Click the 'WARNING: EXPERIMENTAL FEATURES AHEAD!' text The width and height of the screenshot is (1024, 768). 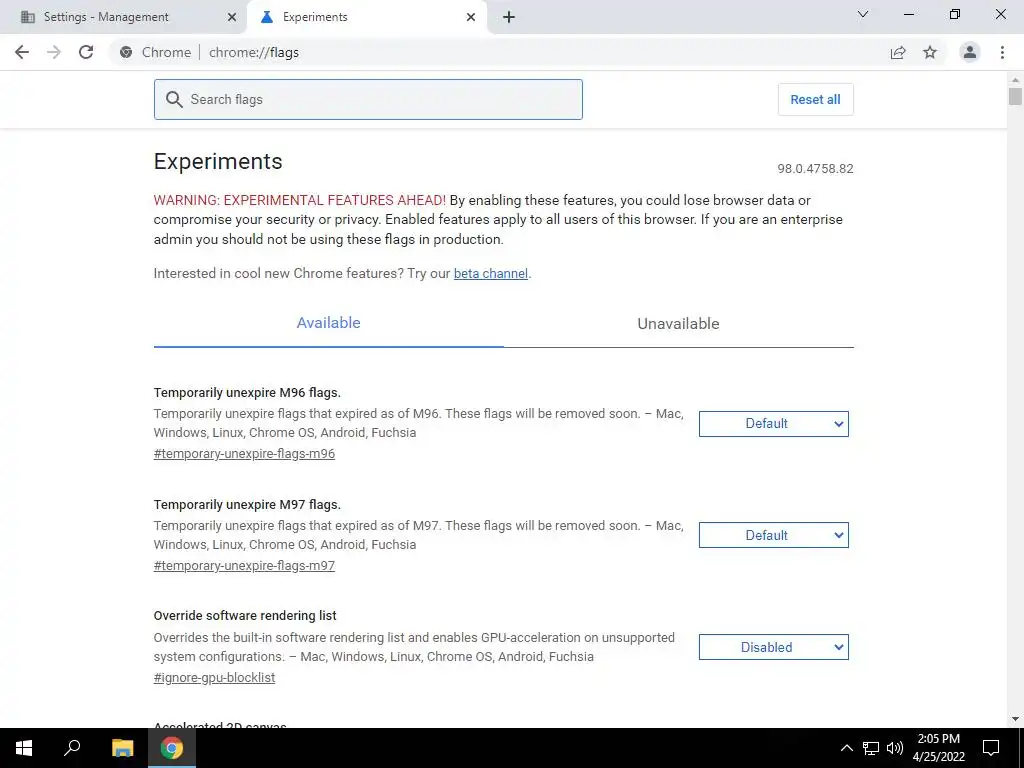click(x=300, y=200)
